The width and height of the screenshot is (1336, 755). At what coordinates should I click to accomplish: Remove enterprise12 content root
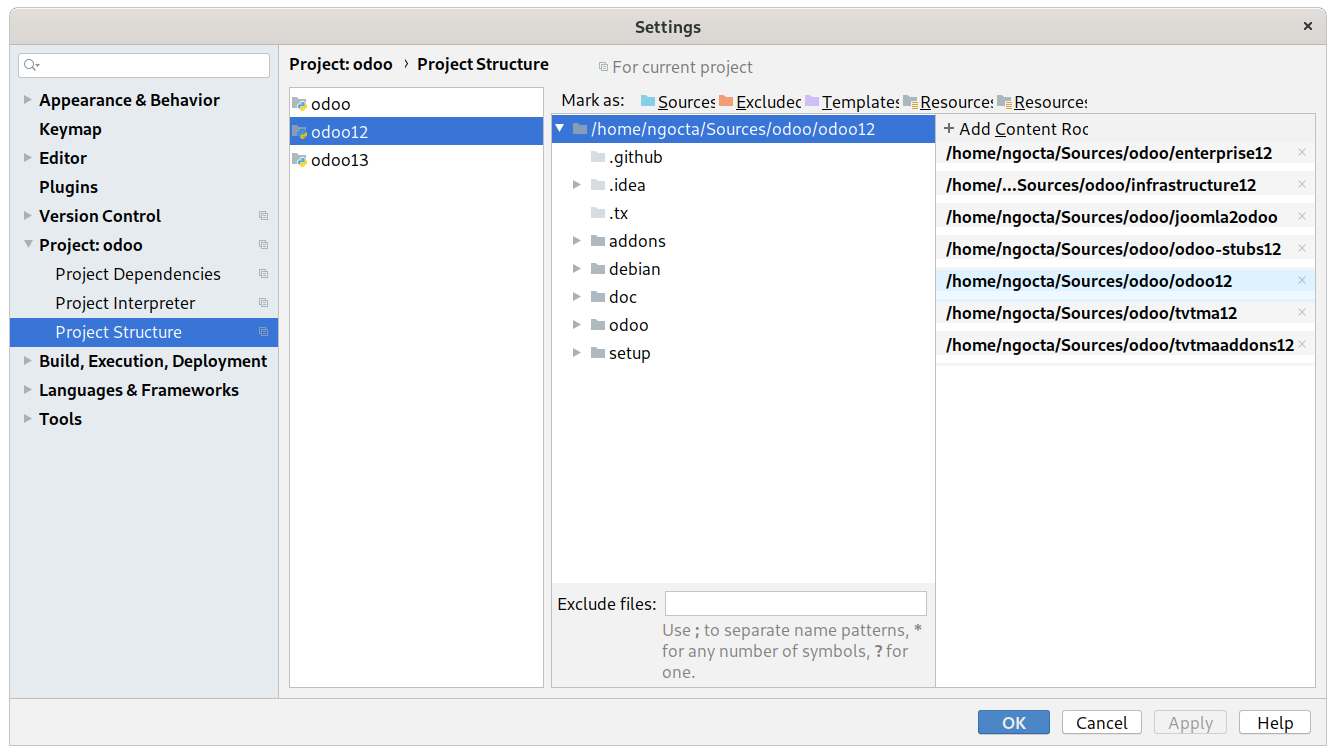click(1301, 152)
